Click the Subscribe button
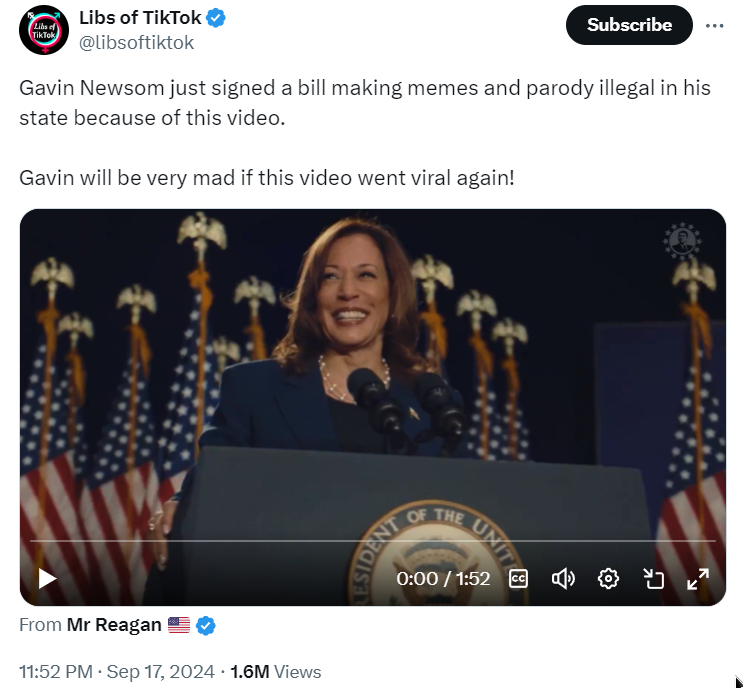 (629, 25)
